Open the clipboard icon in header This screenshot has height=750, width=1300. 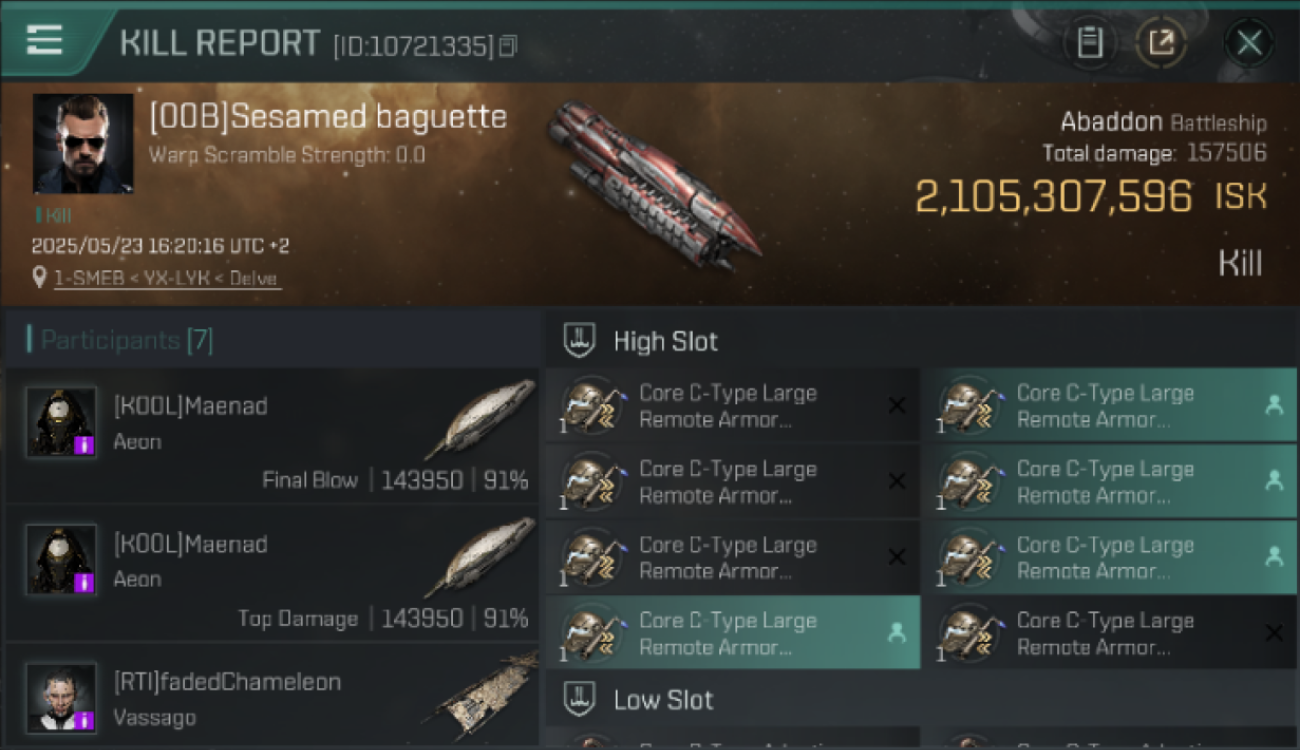[1090, 43]
